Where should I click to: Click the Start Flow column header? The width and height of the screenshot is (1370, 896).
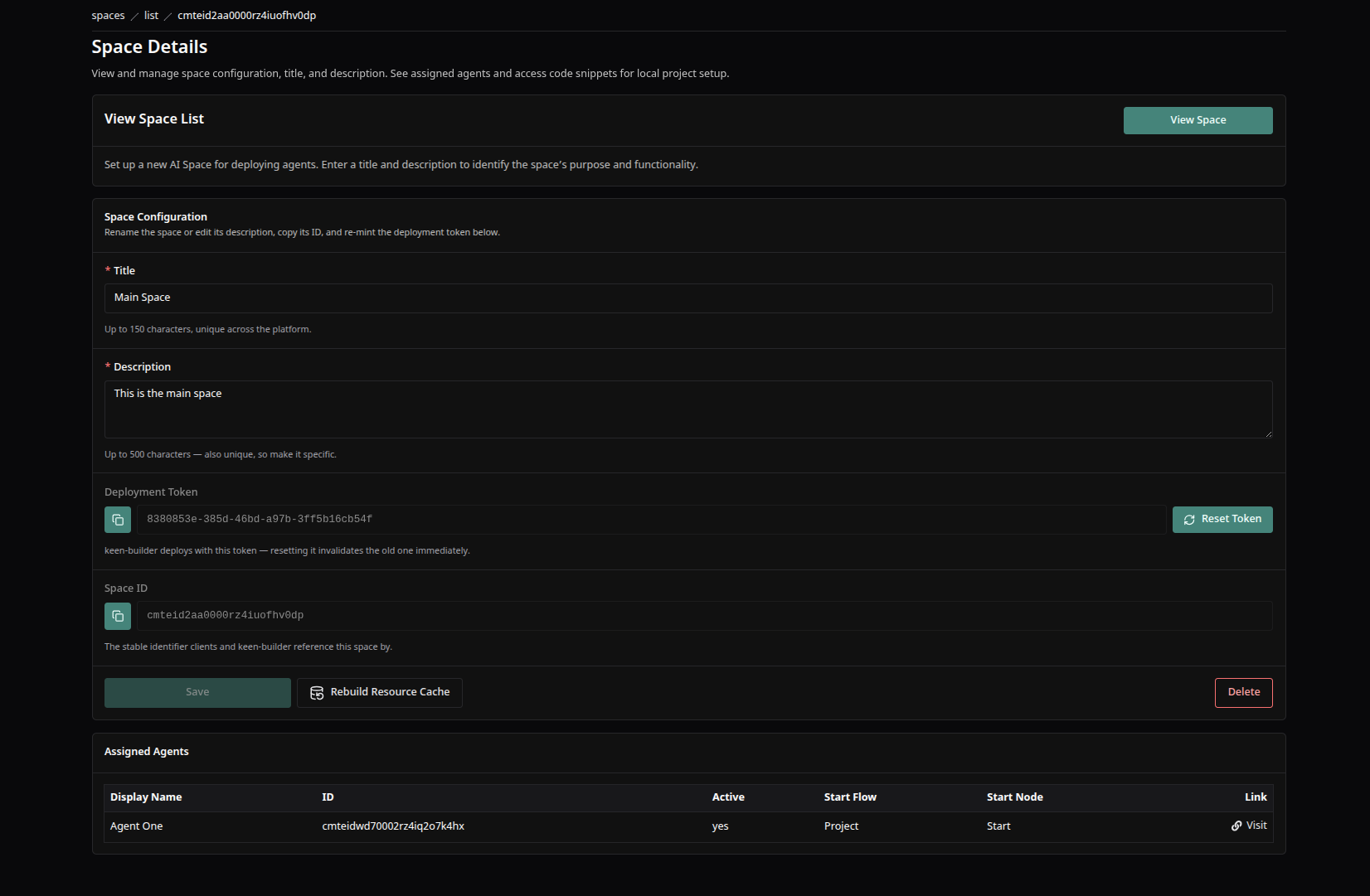click(850, 797)
